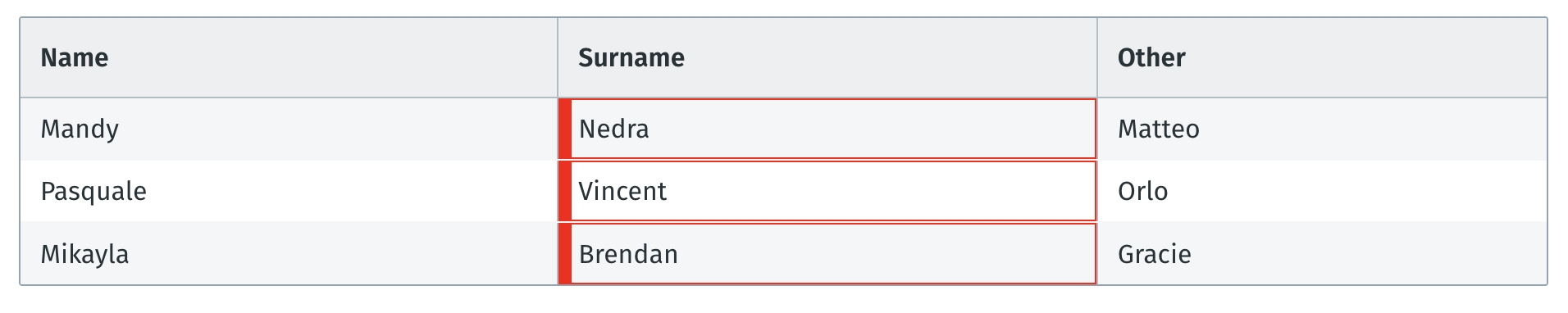Focus the Vincent surname cell

point(827,191)
